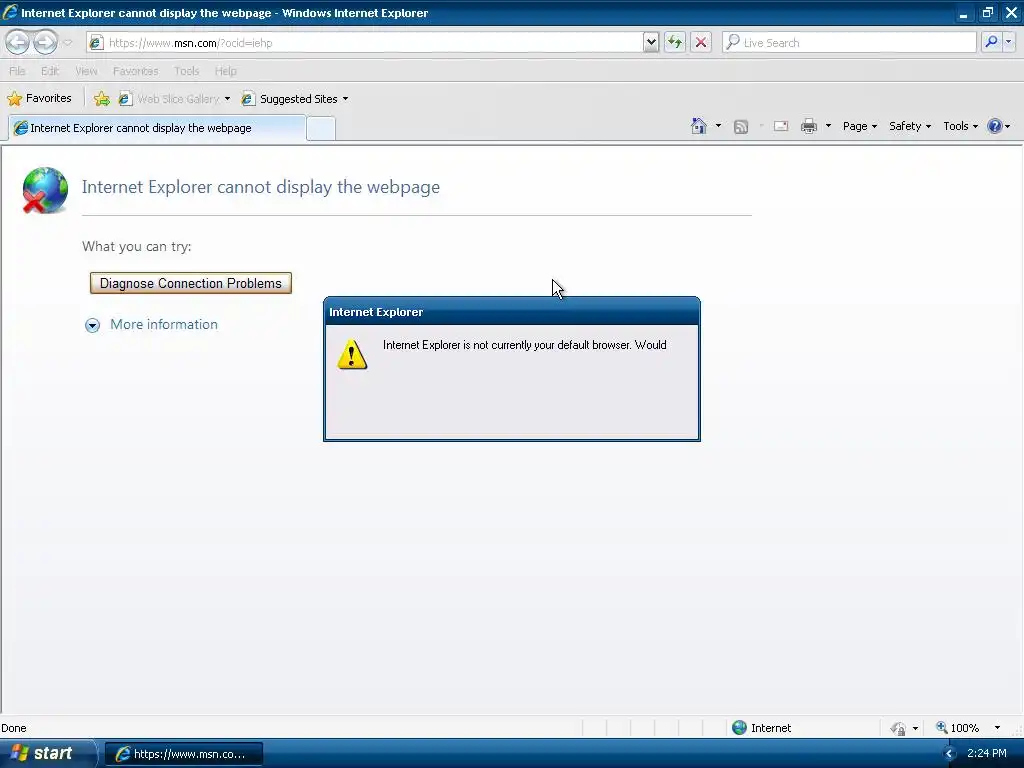Click the Forward navigation arrow

[x=45, y=42]
